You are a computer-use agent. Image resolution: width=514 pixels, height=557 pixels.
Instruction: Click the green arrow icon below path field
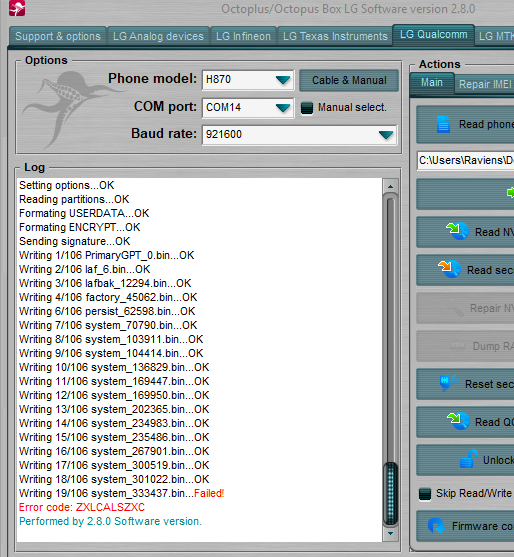[x=510, y=193]
